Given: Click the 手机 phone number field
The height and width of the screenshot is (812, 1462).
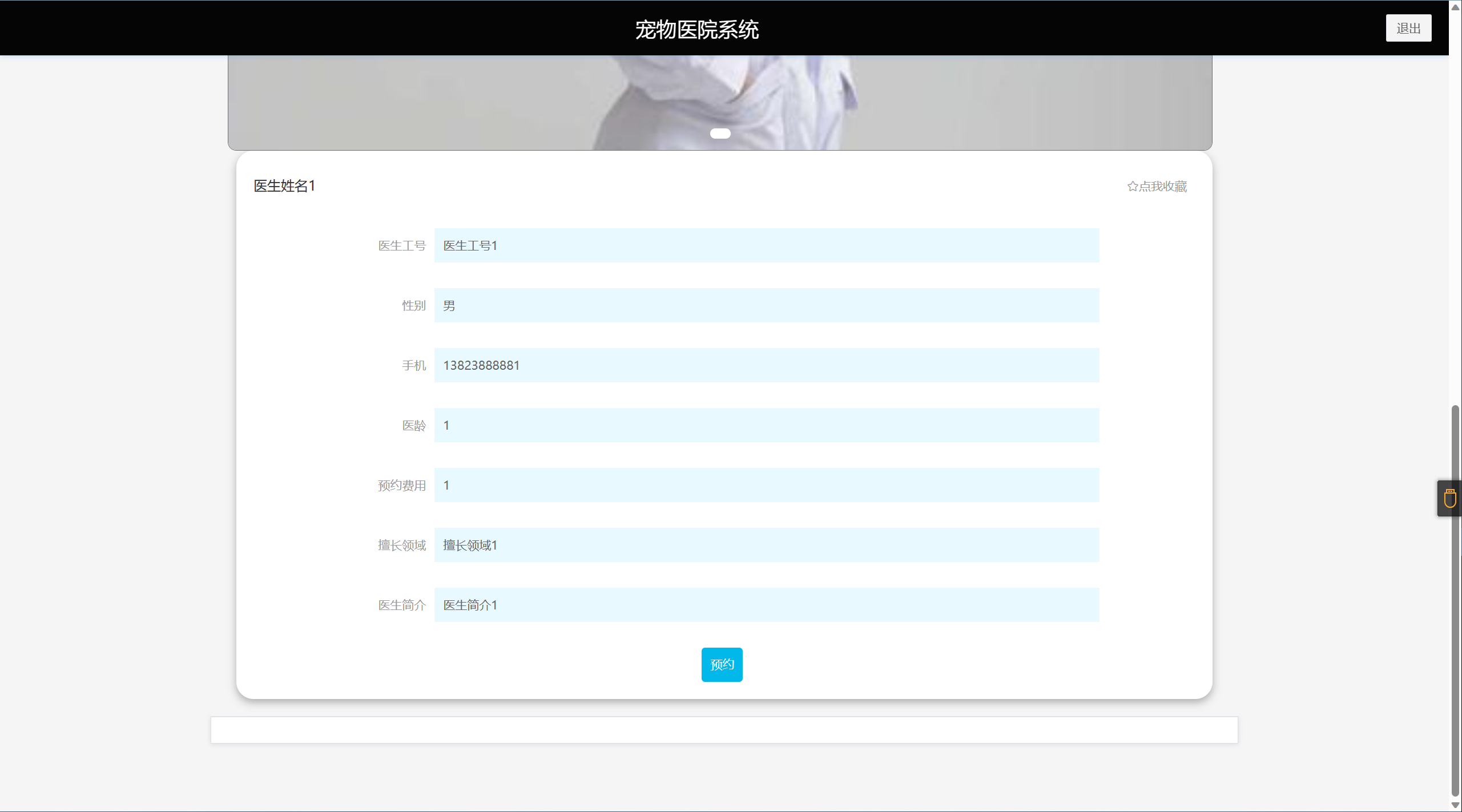Looking at the screenshot, I should [x=766, y=365].
